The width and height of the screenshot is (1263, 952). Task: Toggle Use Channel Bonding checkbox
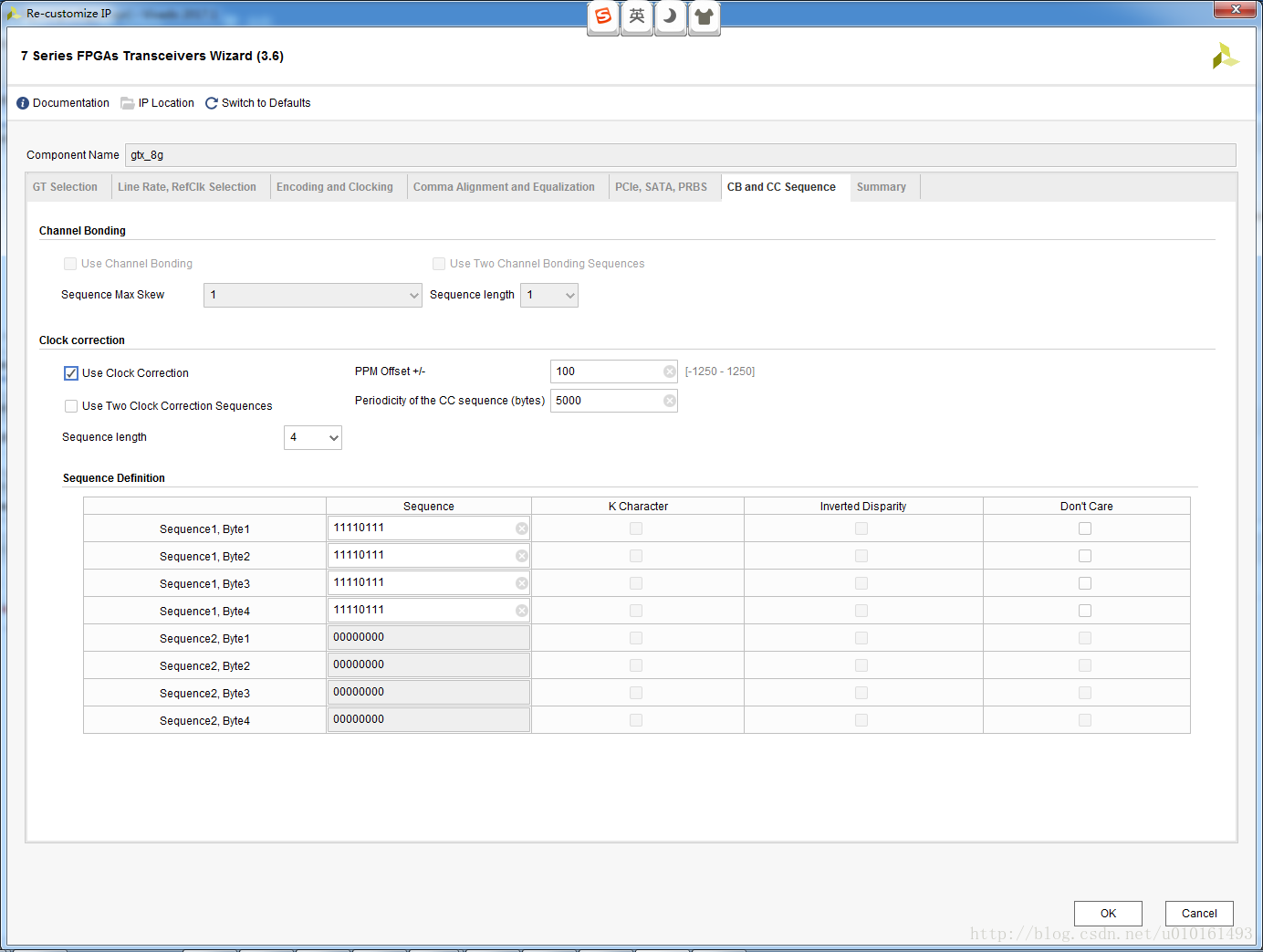[x=70, y=264]
